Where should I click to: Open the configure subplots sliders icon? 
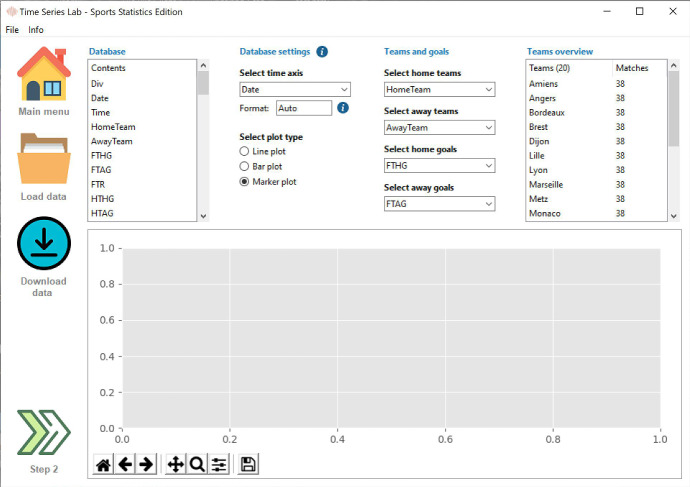[x=219, y=464]
